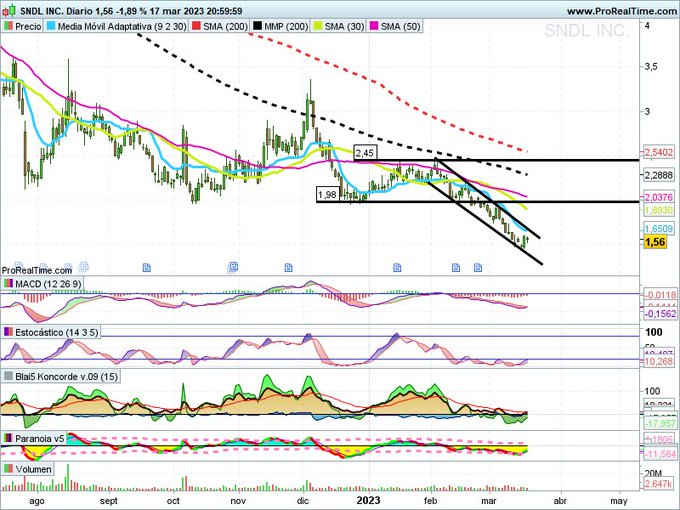Open the late-October event document marker
The height and width of the screenshot is (510, 680).
(x=233, y=267)
